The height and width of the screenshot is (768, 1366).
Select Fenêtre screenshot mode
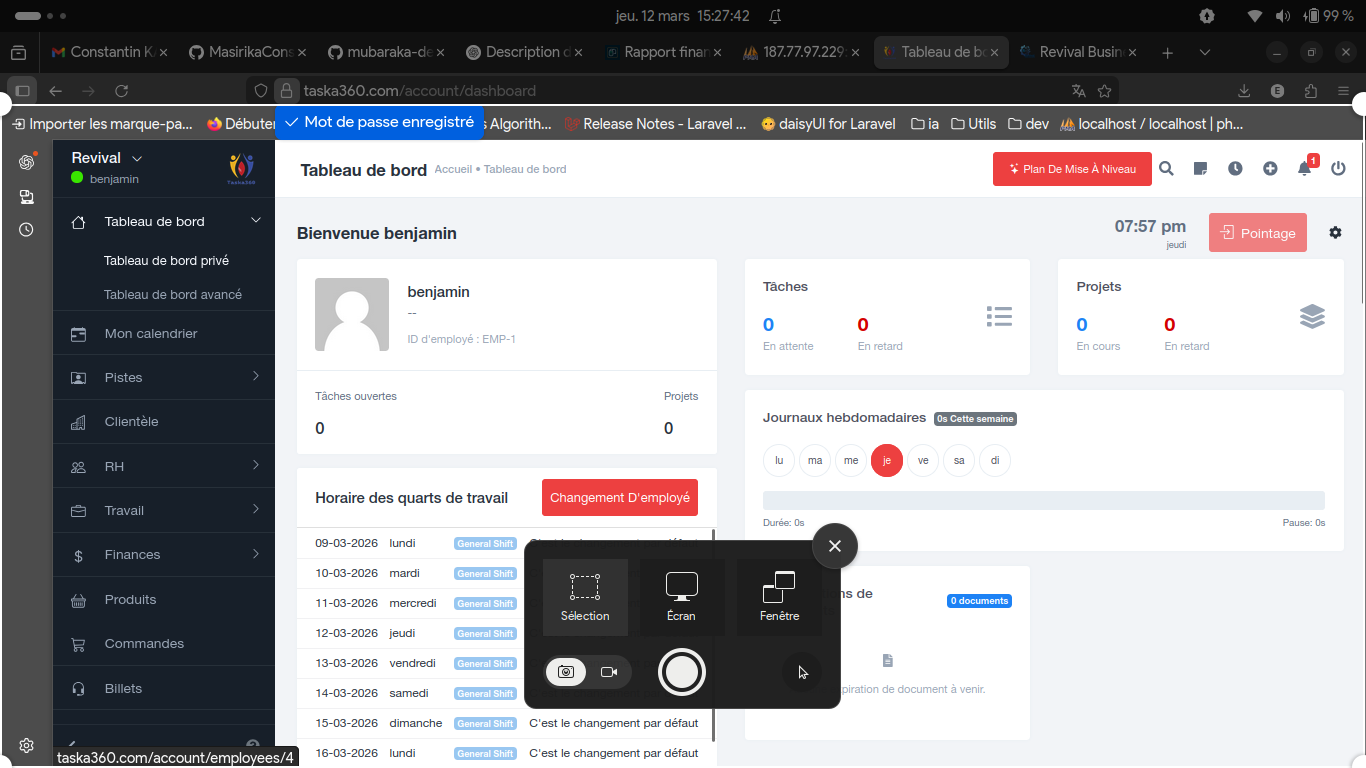pos(779,597)
